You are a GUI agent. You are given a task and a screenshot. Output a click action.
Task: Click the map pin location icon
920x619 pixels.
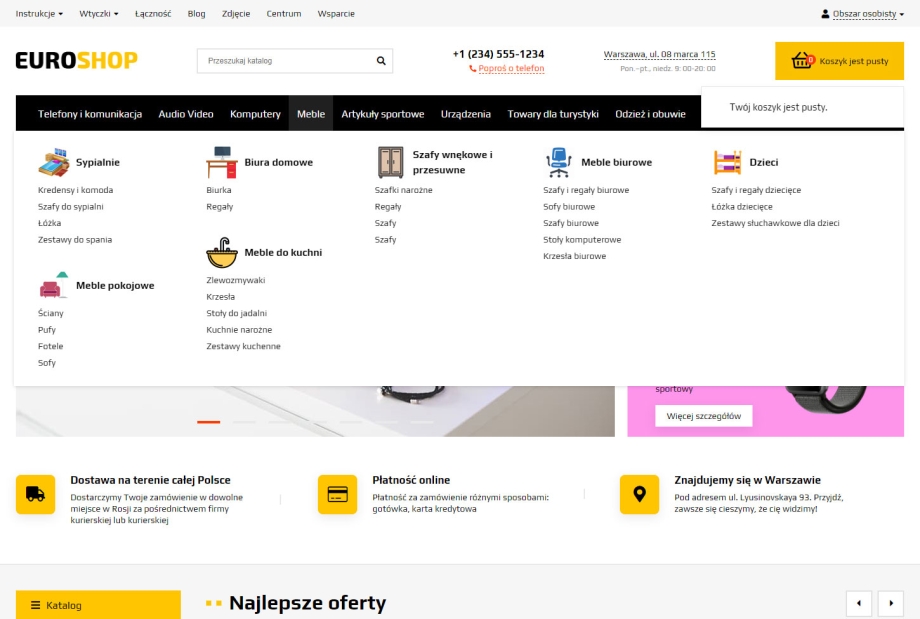point(639,493)
